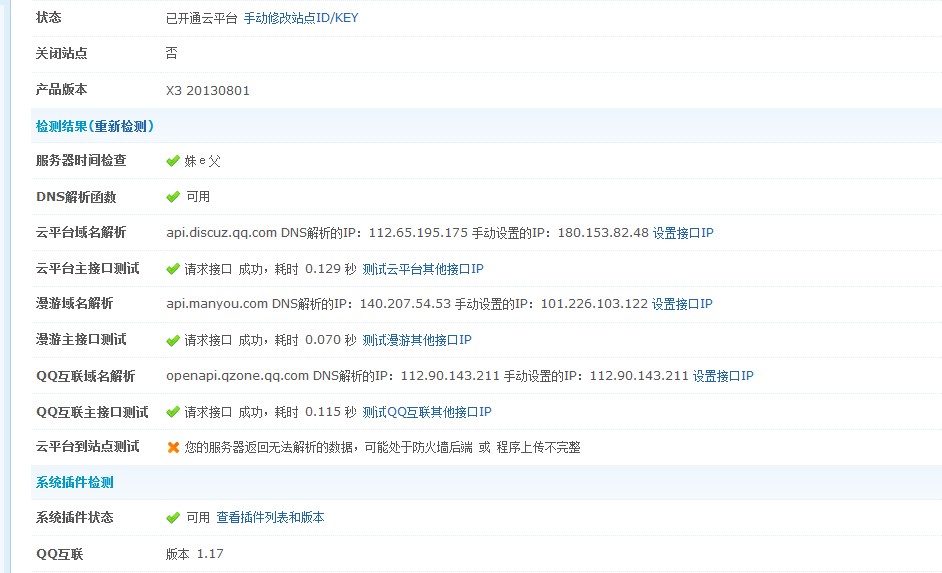
Task: Select the QQ互联域名解析 label
Action: 85,376
